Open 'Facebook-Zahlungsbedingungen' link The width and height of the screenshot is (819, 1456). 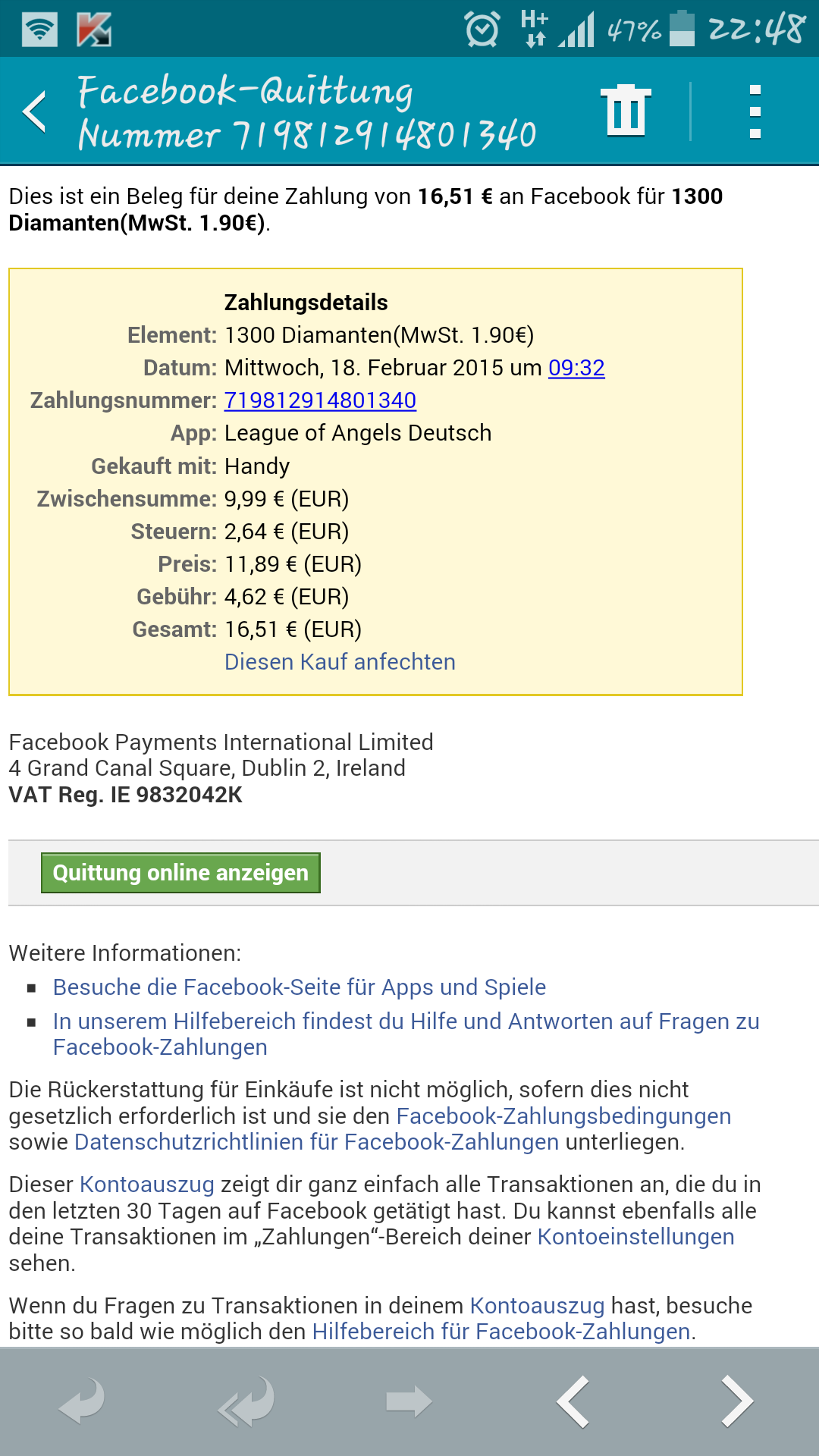coord(563,1116)
